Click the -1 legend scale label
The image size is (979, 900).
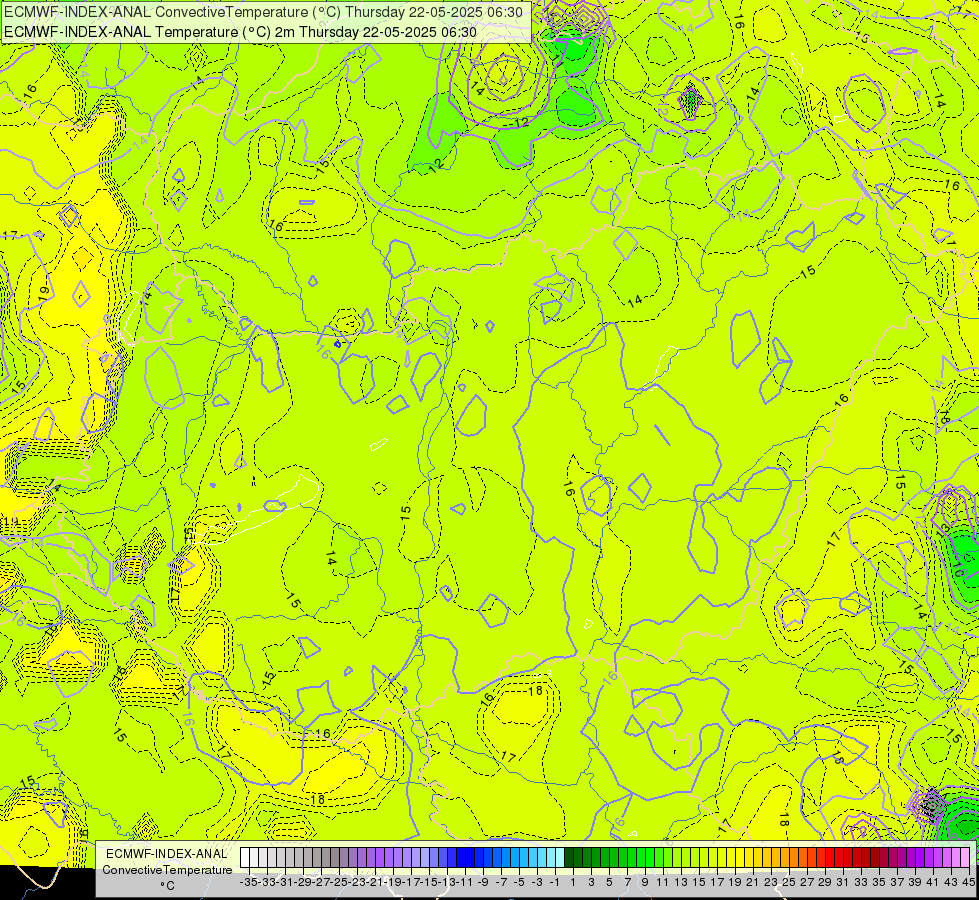pos(554,883)
